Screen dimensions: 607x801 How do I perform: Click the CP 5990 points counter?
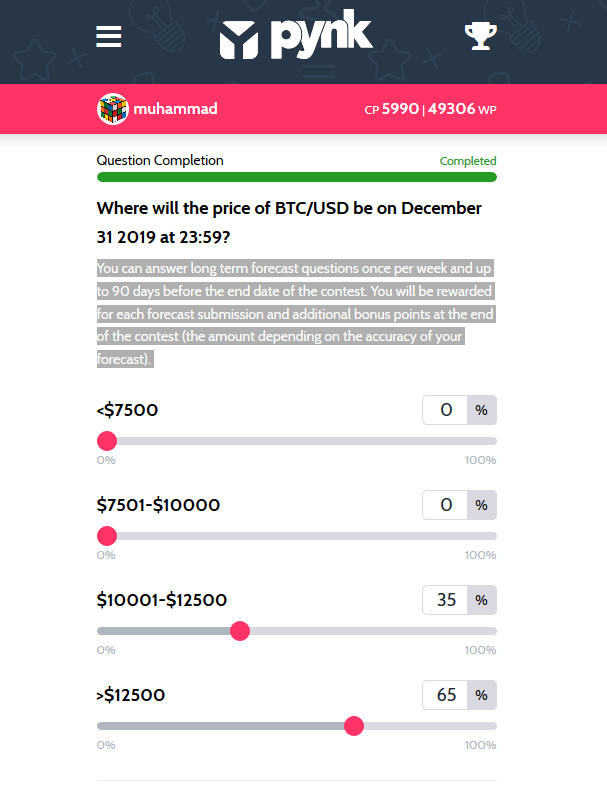(x=391, y=109)
